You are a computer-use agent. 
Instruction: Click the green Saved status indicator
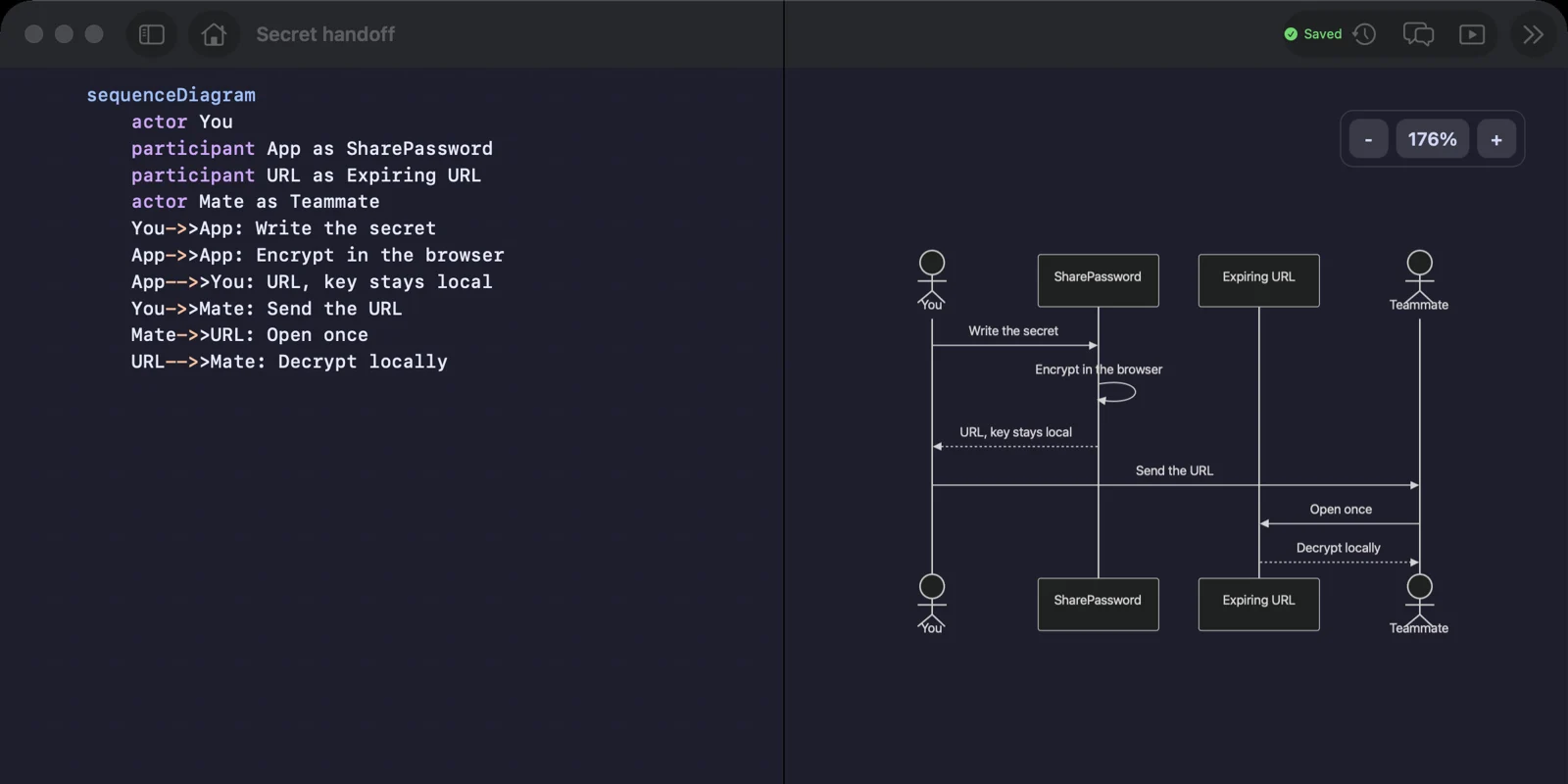(x=1313, y=34)
